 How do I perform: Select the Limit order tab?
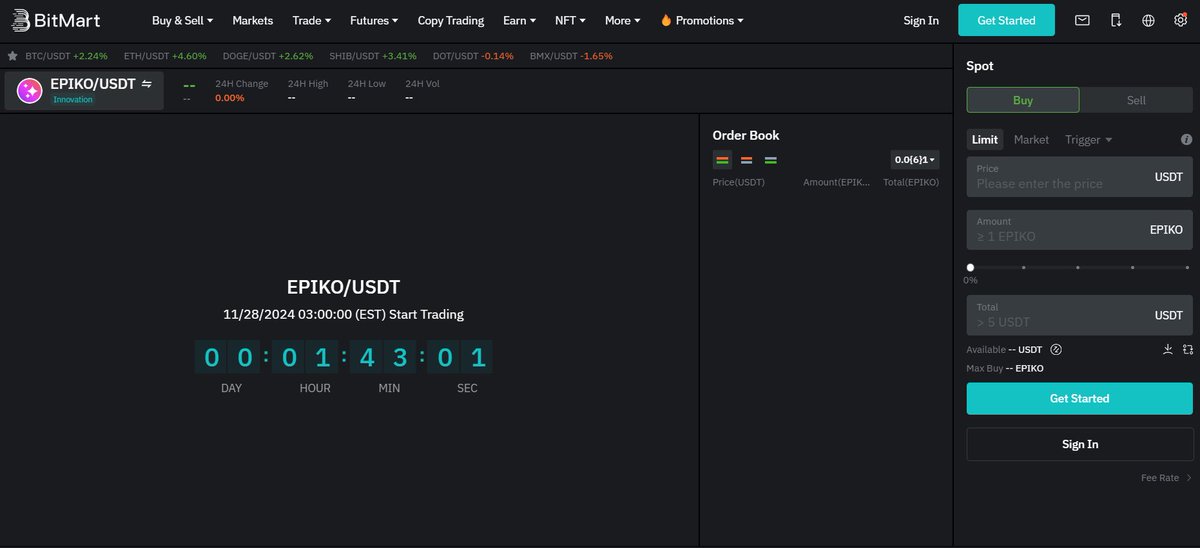pyautogui.click(x=985, y=140)
